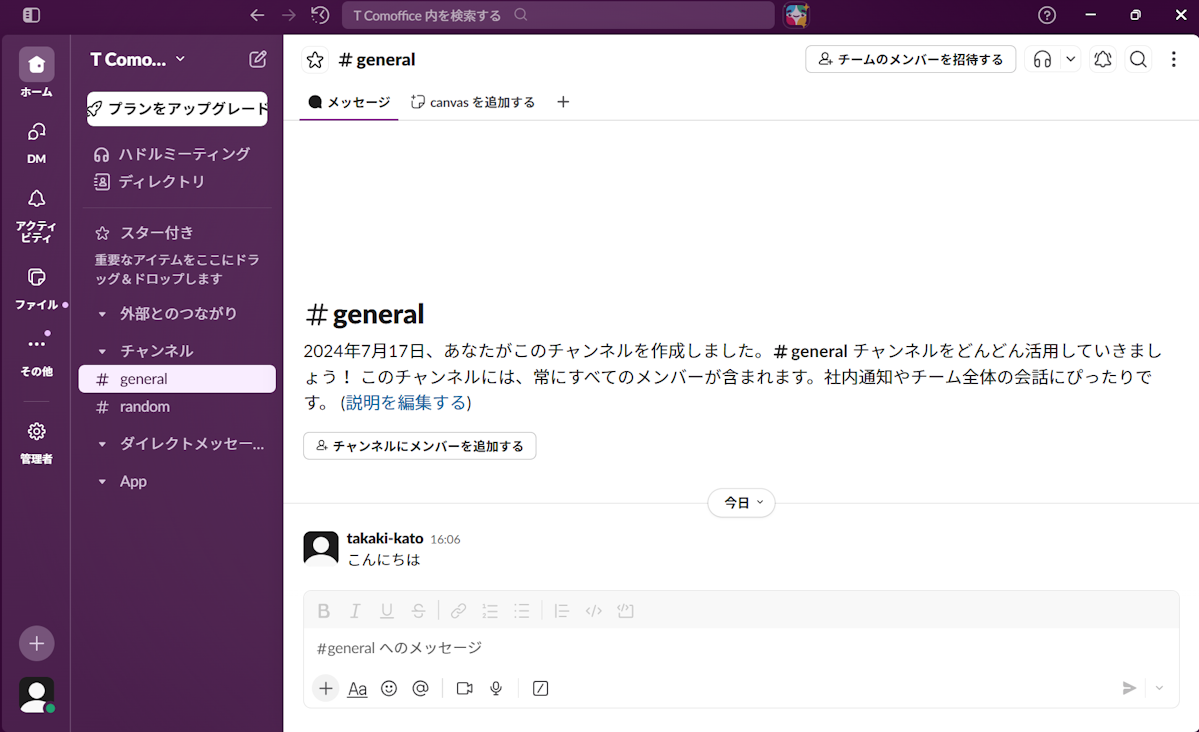1199x732 pixels.
Task: Collapse the App section
Action: [x=102, y=482]
